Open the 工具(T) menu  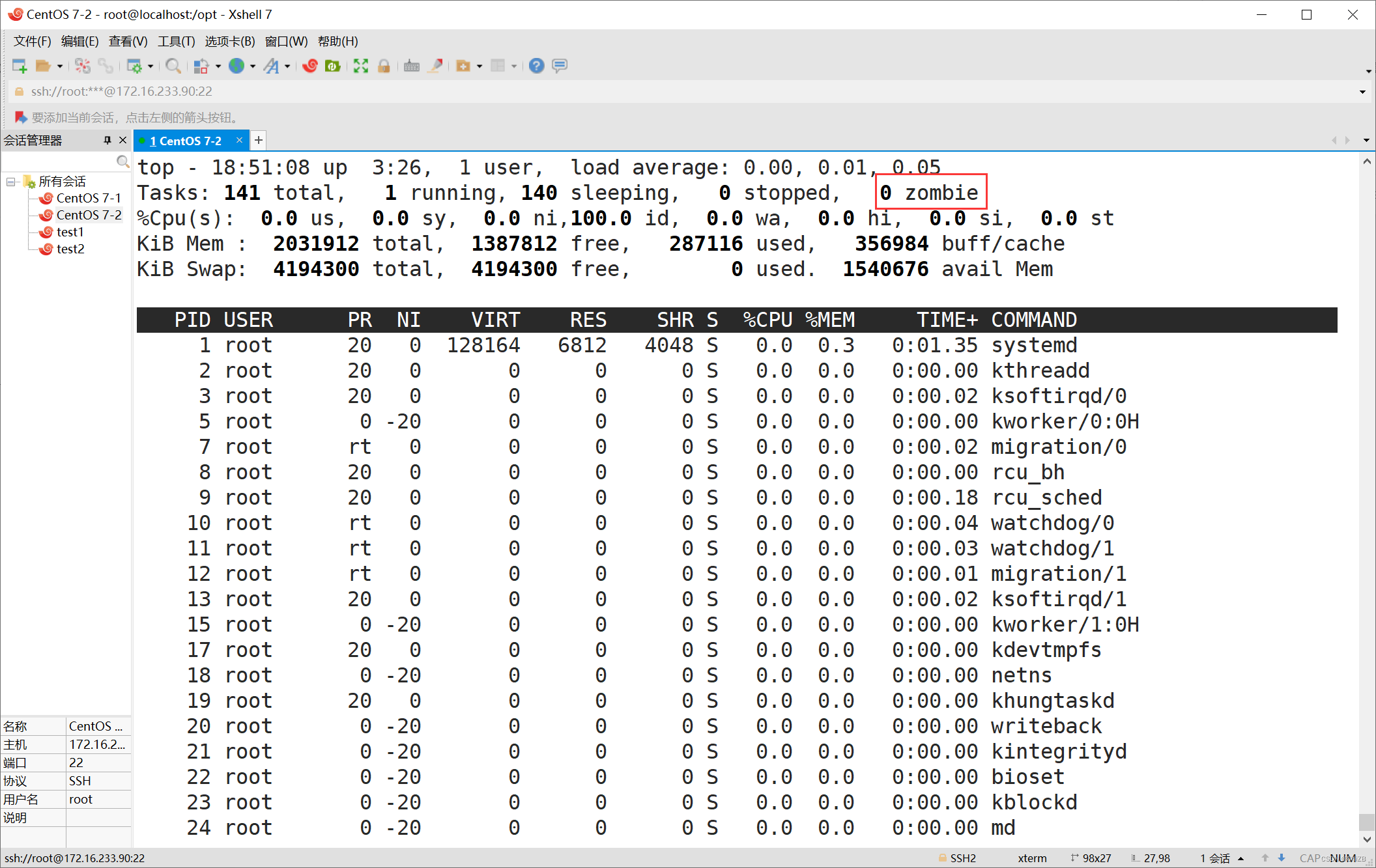click(176, 42)
